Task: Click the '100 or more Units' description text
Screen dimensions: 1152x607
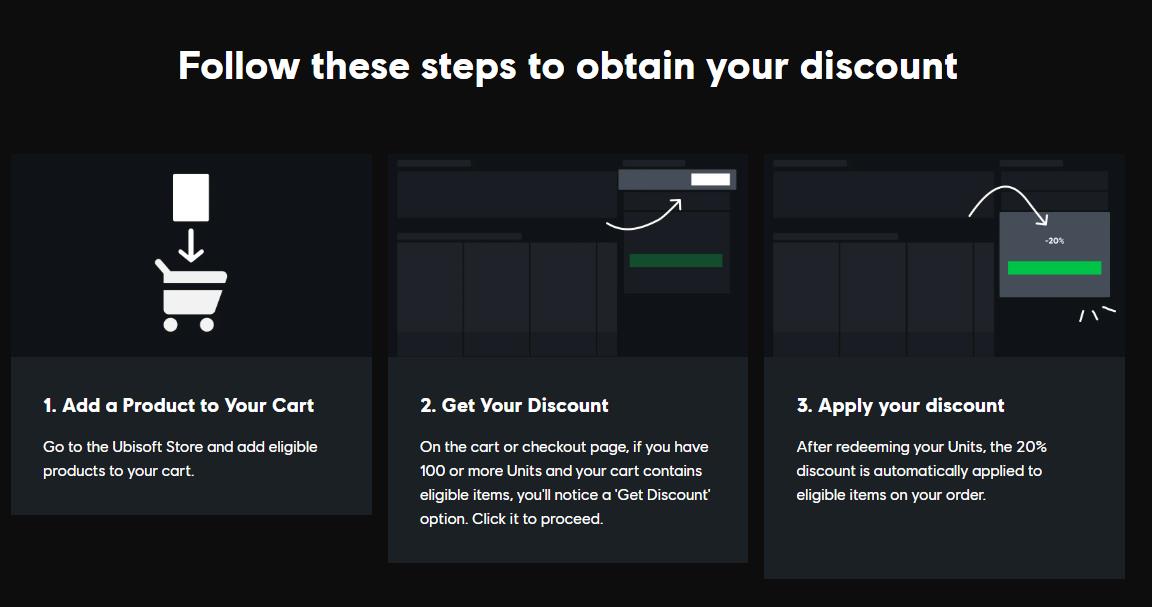Action: pos(565,483)
